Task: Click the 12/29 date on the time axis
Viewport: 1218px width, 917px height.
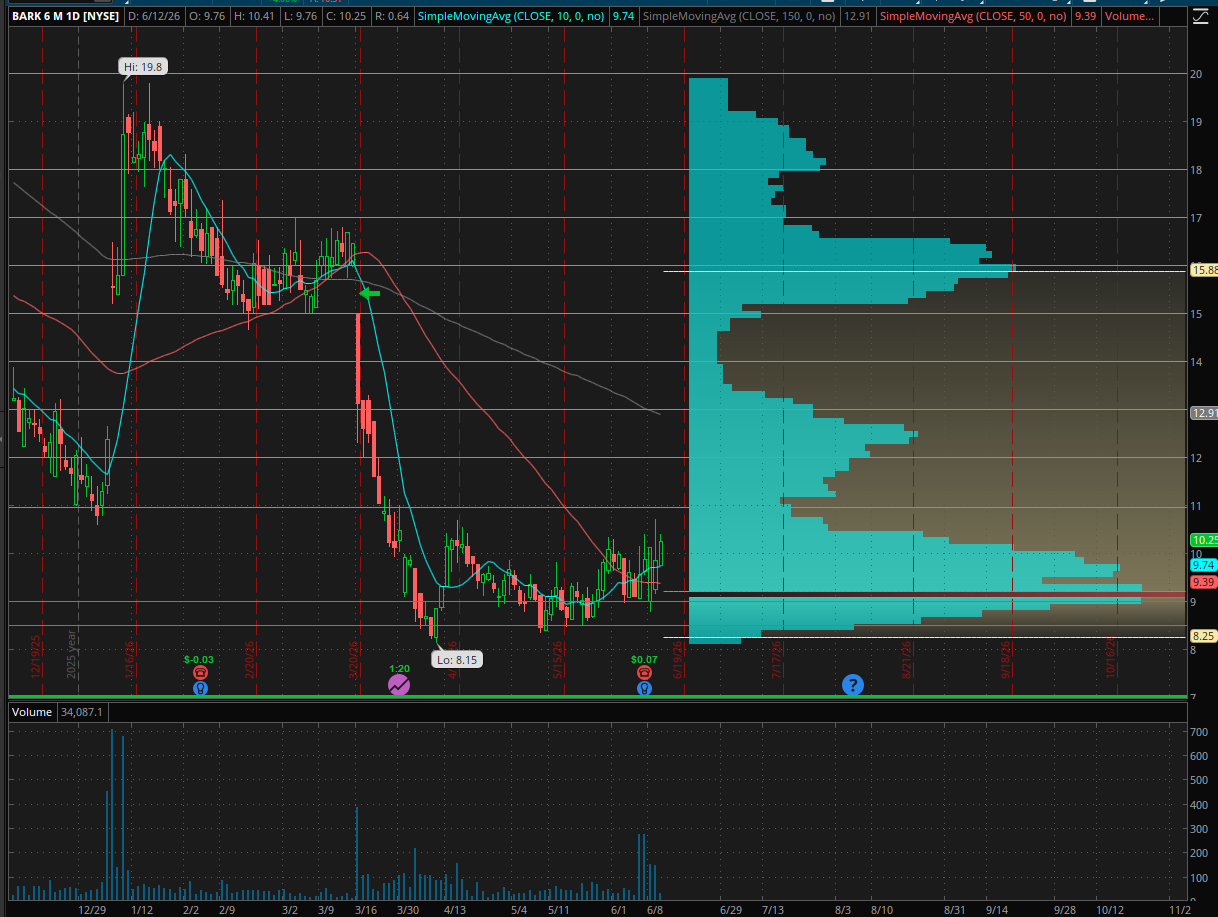Action: 92,910
